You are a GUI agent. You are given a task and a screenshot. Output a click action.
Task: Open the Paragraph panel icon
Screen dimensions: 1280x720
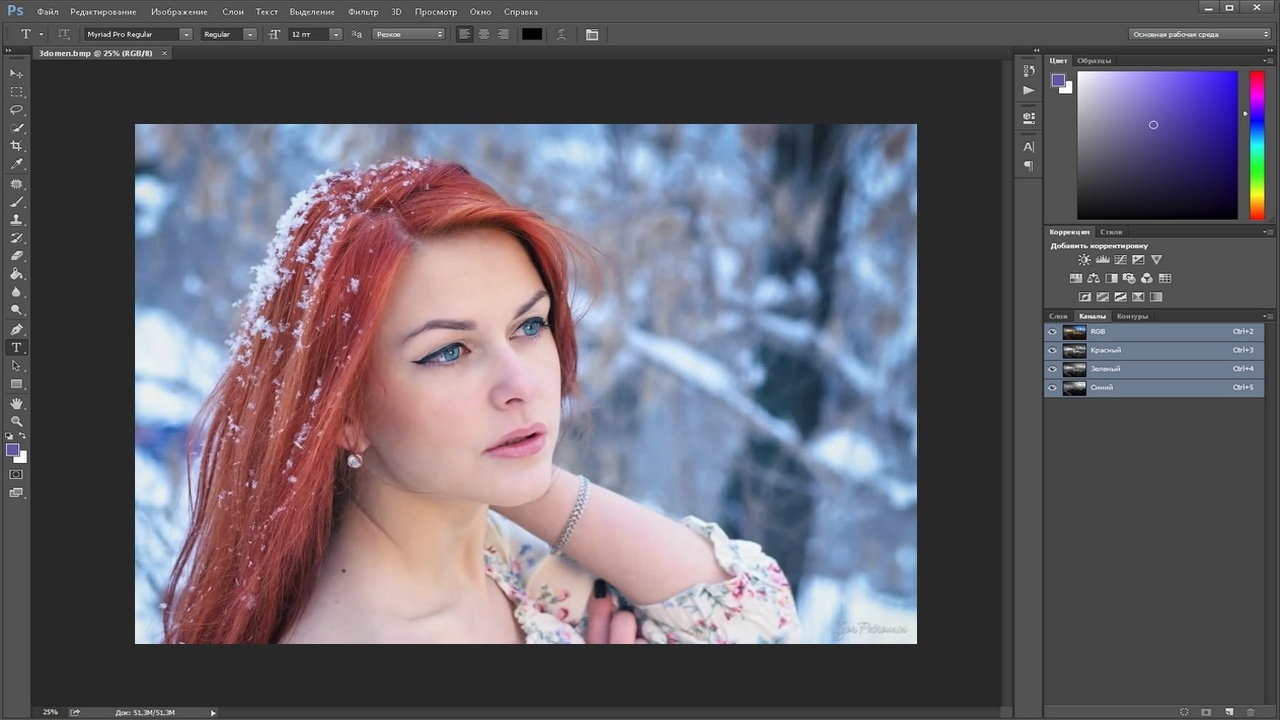(x=1029, y=166)
